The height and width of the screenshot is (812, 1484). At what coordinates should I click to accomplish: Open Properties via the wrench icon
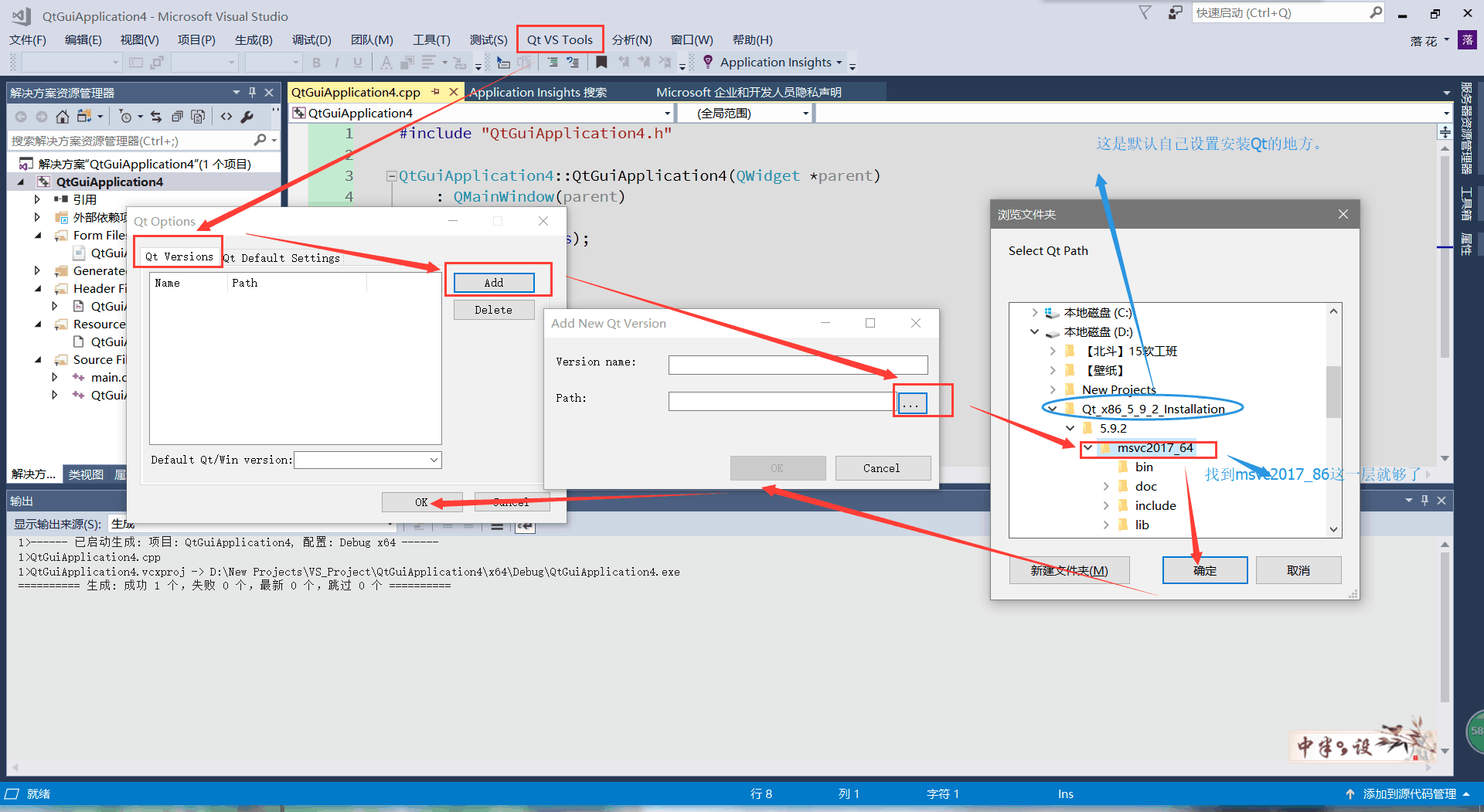(x=247, y=116)
